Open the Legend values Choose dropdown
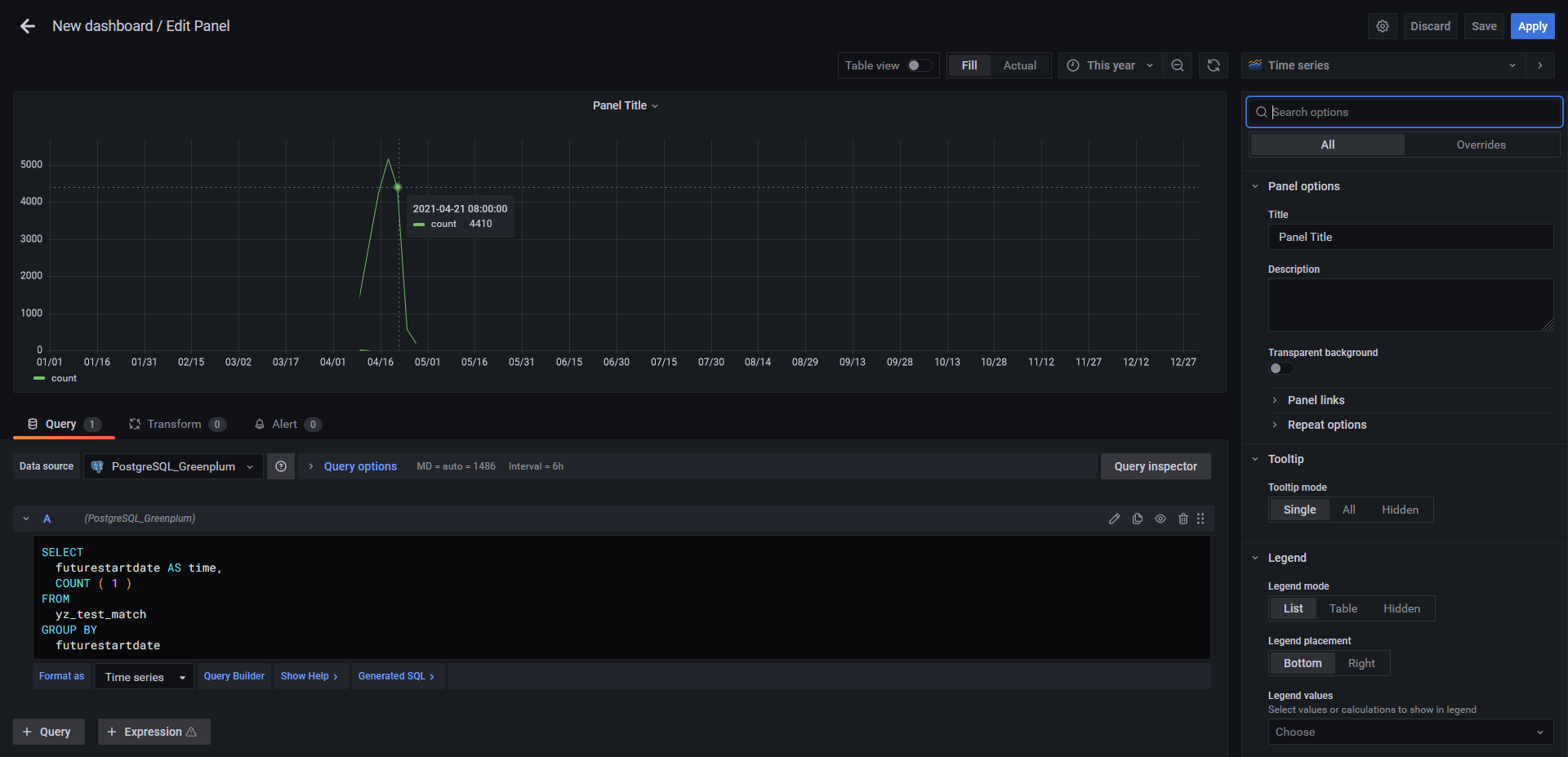This screenshot has width=1568, height=757. coord(1410,732)
